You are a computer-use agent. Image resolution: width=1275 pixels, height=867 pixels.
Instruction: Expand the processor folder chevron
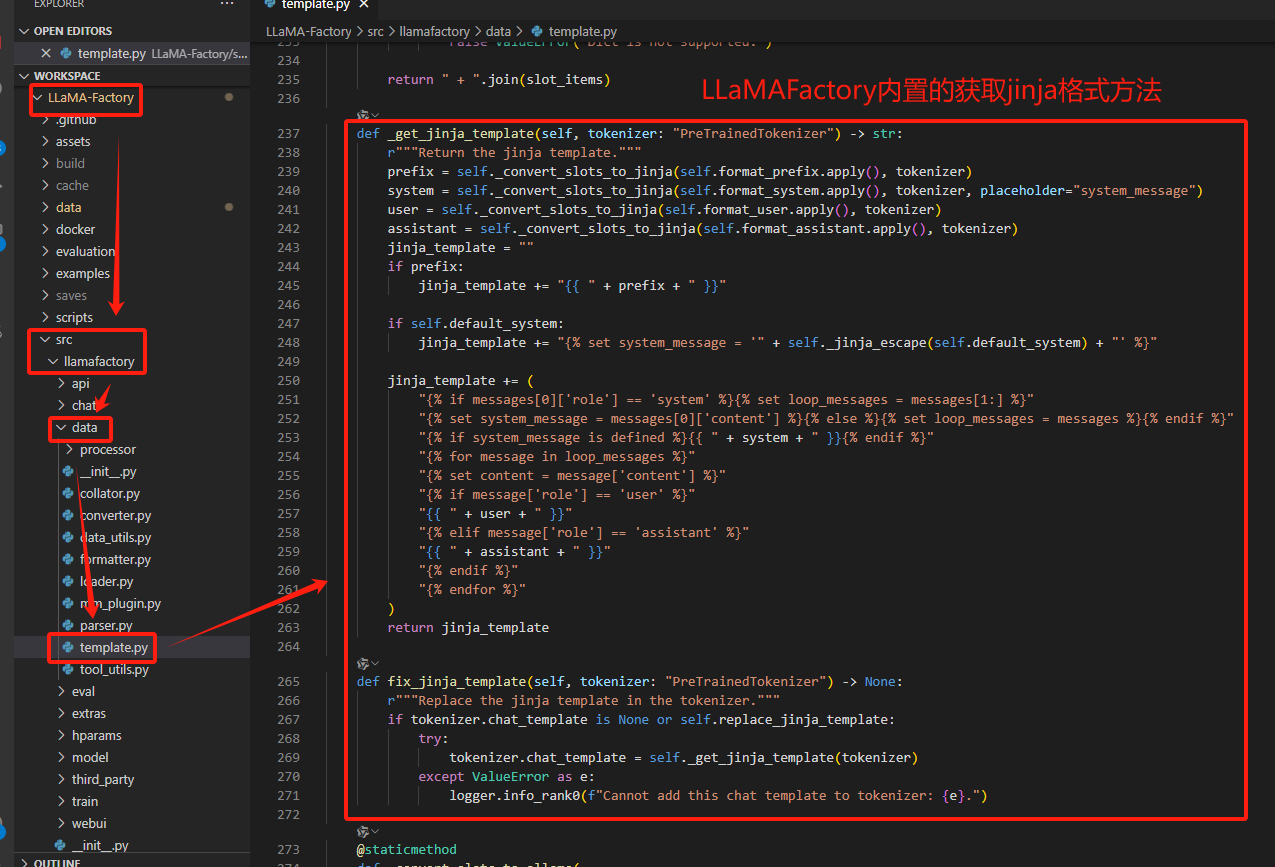coord(68,450)
